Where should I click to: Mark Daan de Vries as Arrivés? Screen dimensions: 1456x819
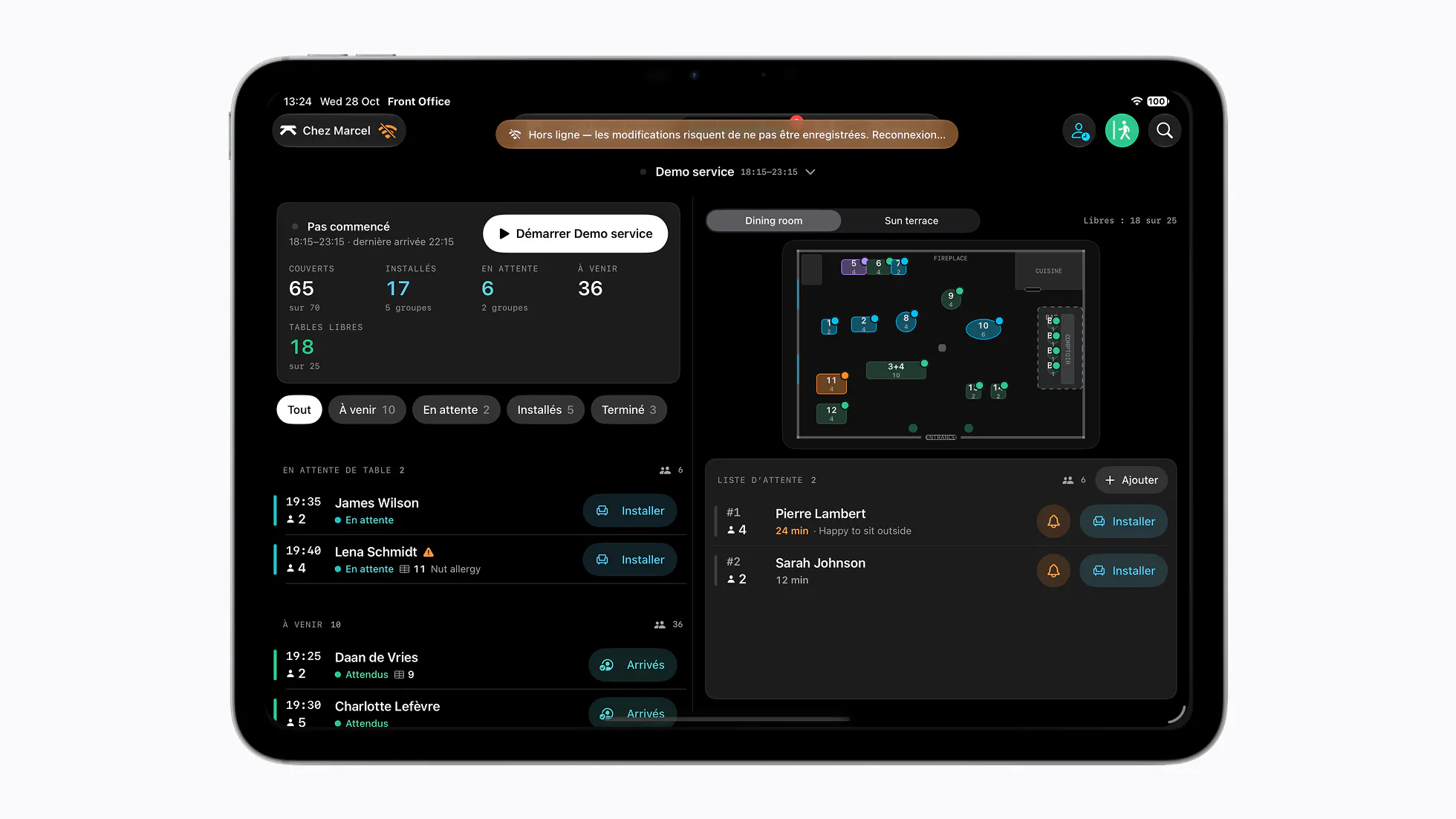632,665
